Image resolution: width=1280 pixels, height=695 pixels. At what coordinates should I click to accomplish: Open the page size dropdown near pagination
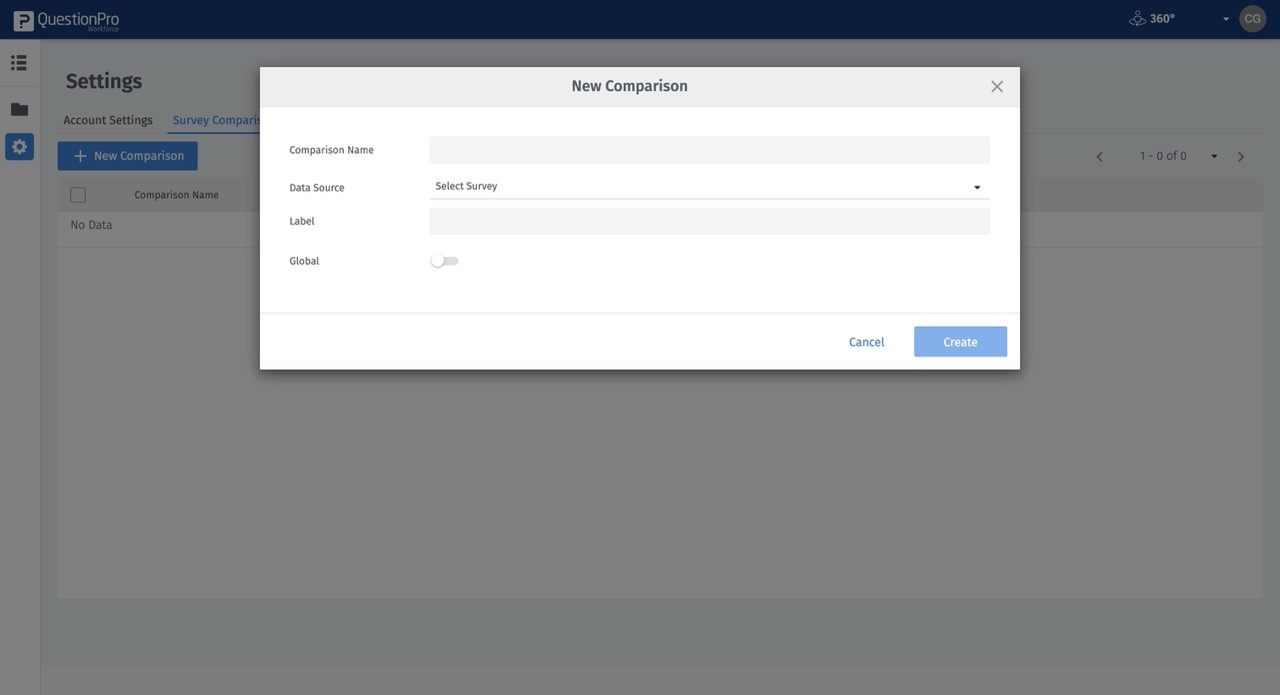pos(1213,156)
